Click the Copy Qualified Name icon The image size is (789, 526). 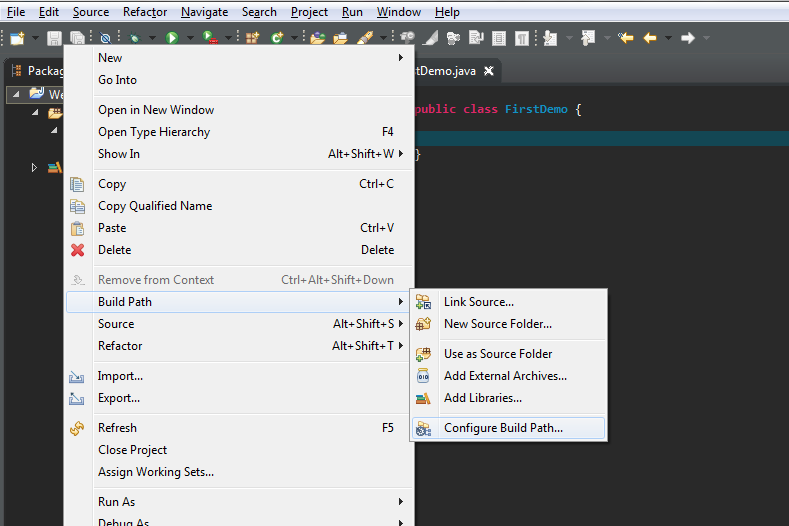coord(77,206)
